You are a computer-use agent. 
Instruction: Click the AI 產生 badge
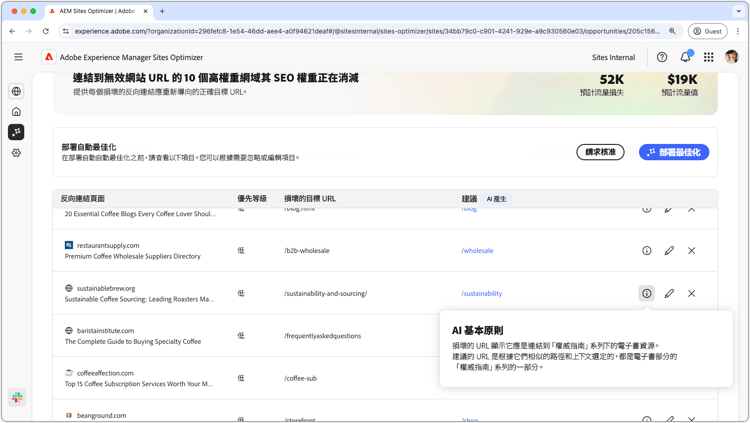pyautogui.click(x=496, y=199)
